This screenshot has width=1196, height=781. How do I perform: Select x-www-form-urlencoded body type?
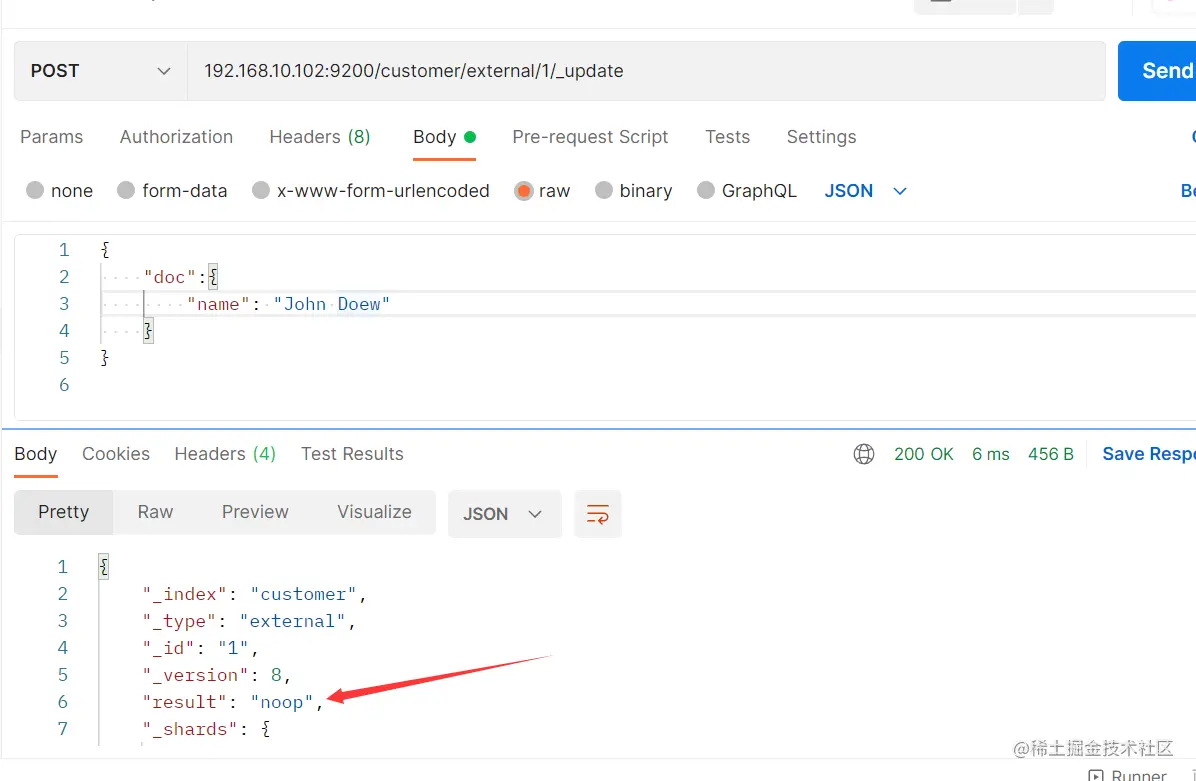[261, 191]
